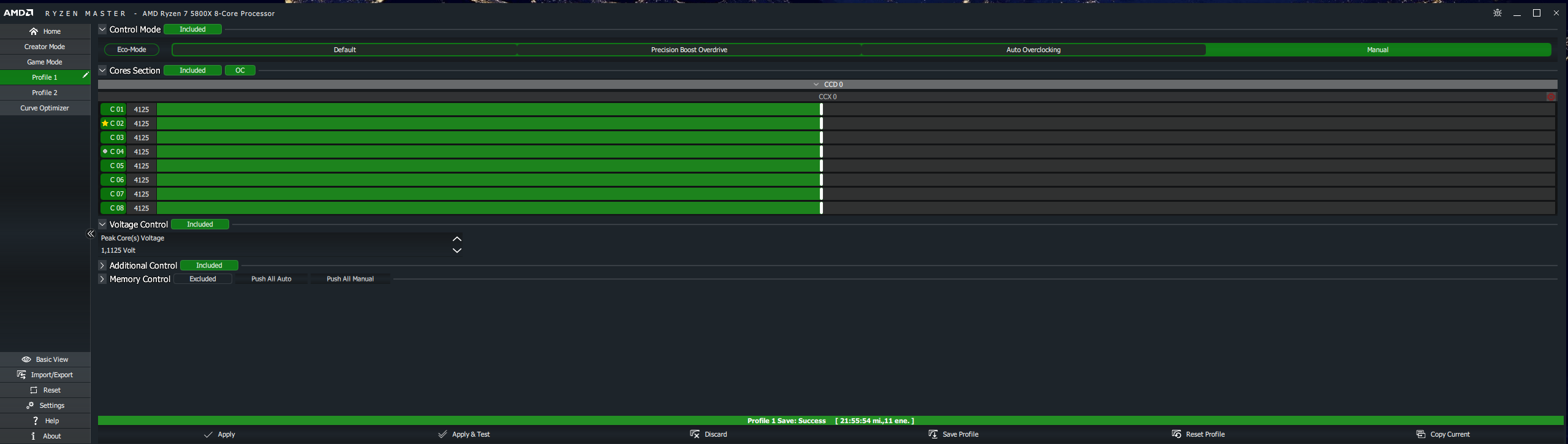Viewport: 1568px width, 444px height.
Task: Click core C 06 frequency slider handle
Action: (x=821, y=180)
